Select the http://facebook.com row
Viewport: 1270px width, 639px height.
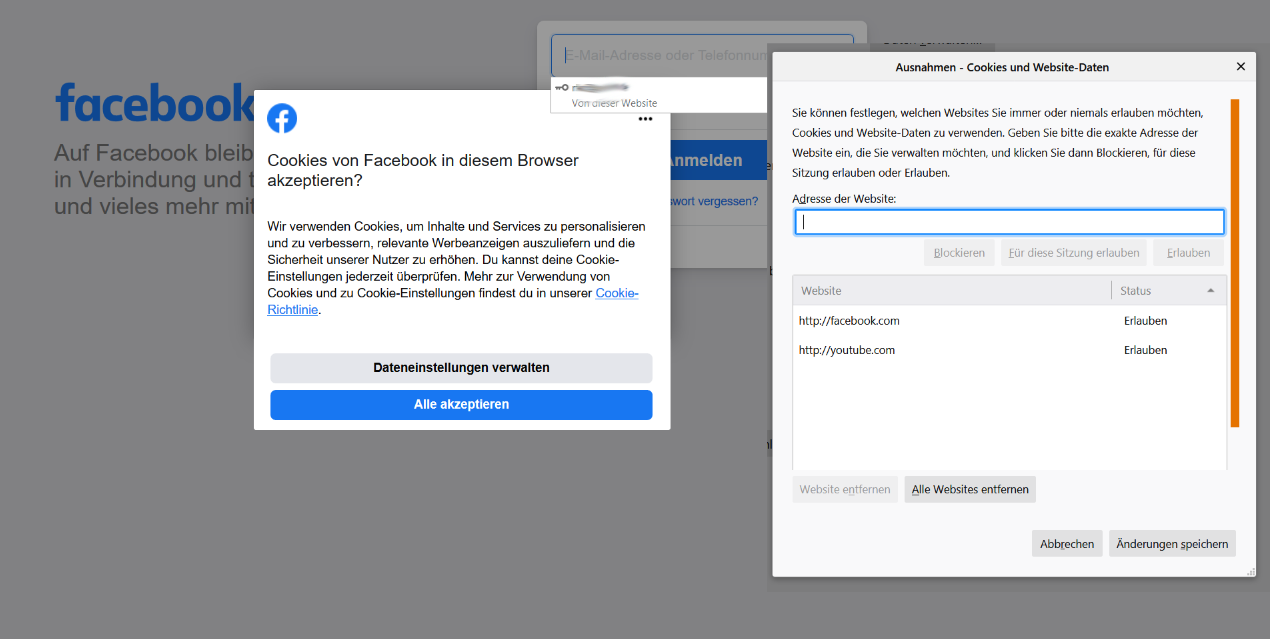coord(1009,321)
